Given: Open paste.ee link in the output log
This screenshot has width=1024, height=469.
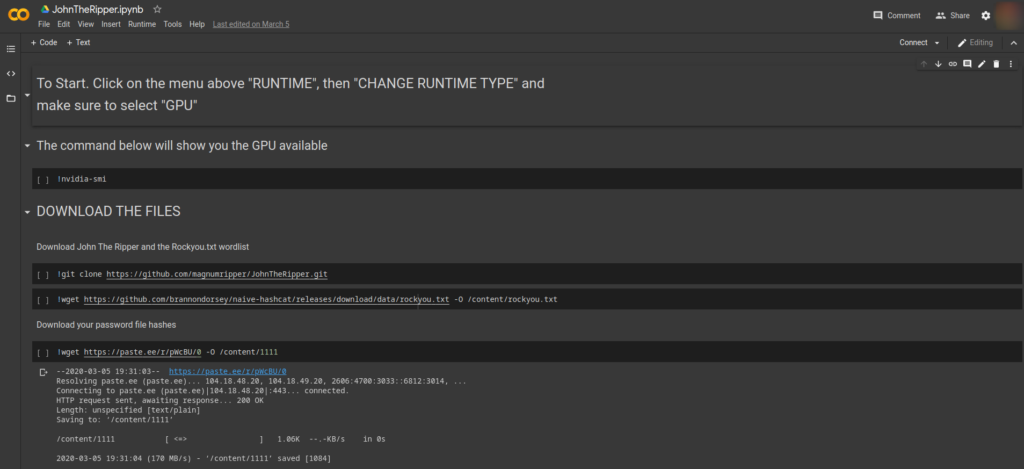Looking at the screenshot, I should point(227,371).
